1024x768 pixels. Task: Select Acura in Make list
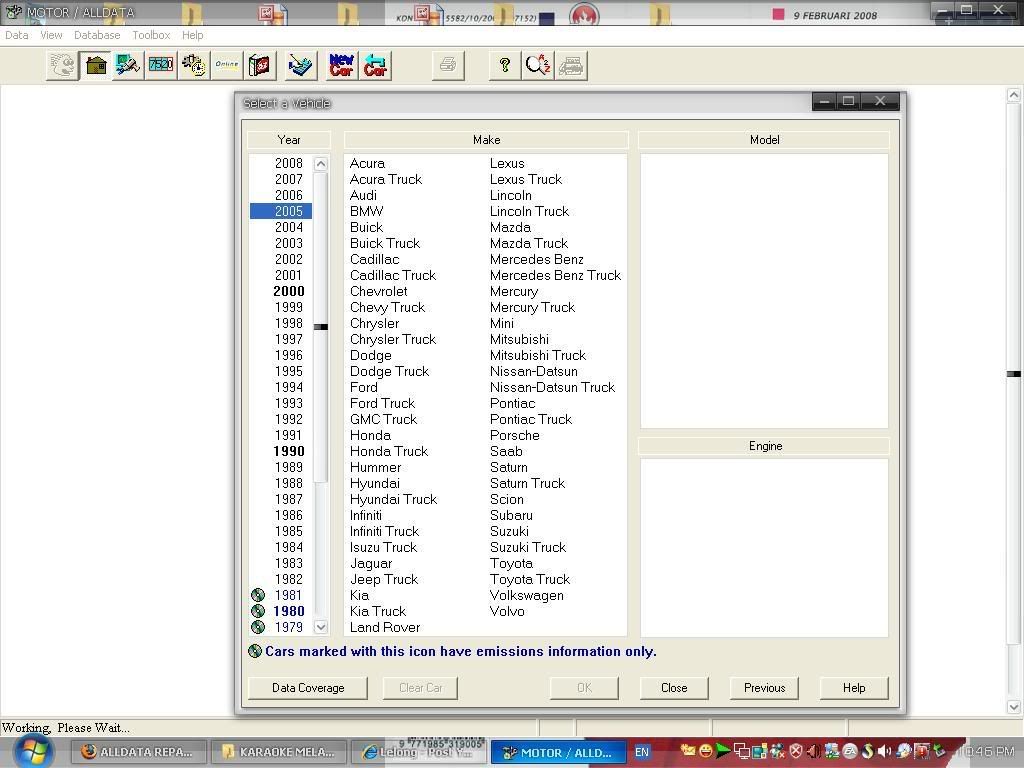367,163
